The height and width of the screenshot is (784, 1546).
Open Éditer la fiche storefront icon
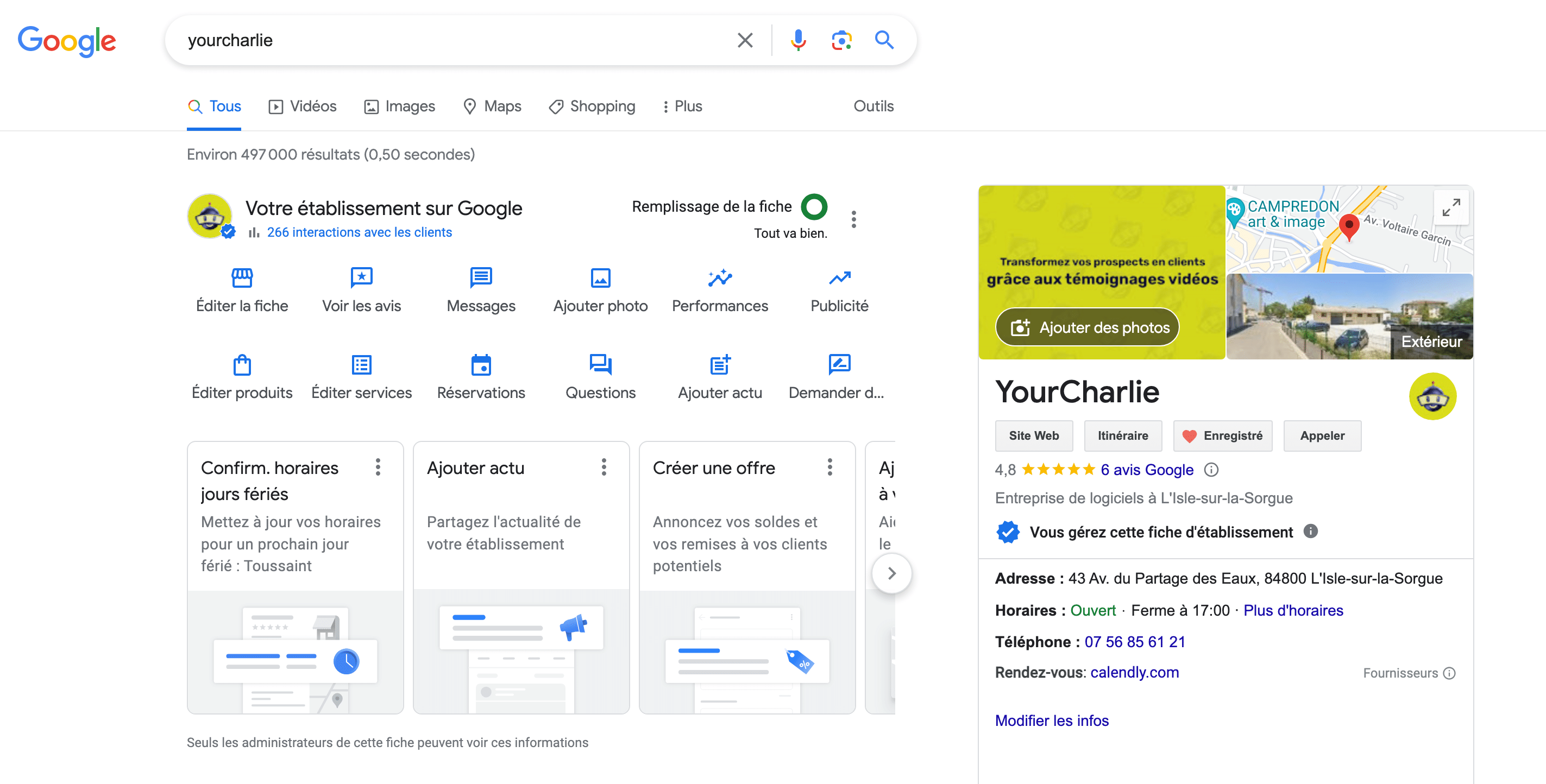coord(242,278)
